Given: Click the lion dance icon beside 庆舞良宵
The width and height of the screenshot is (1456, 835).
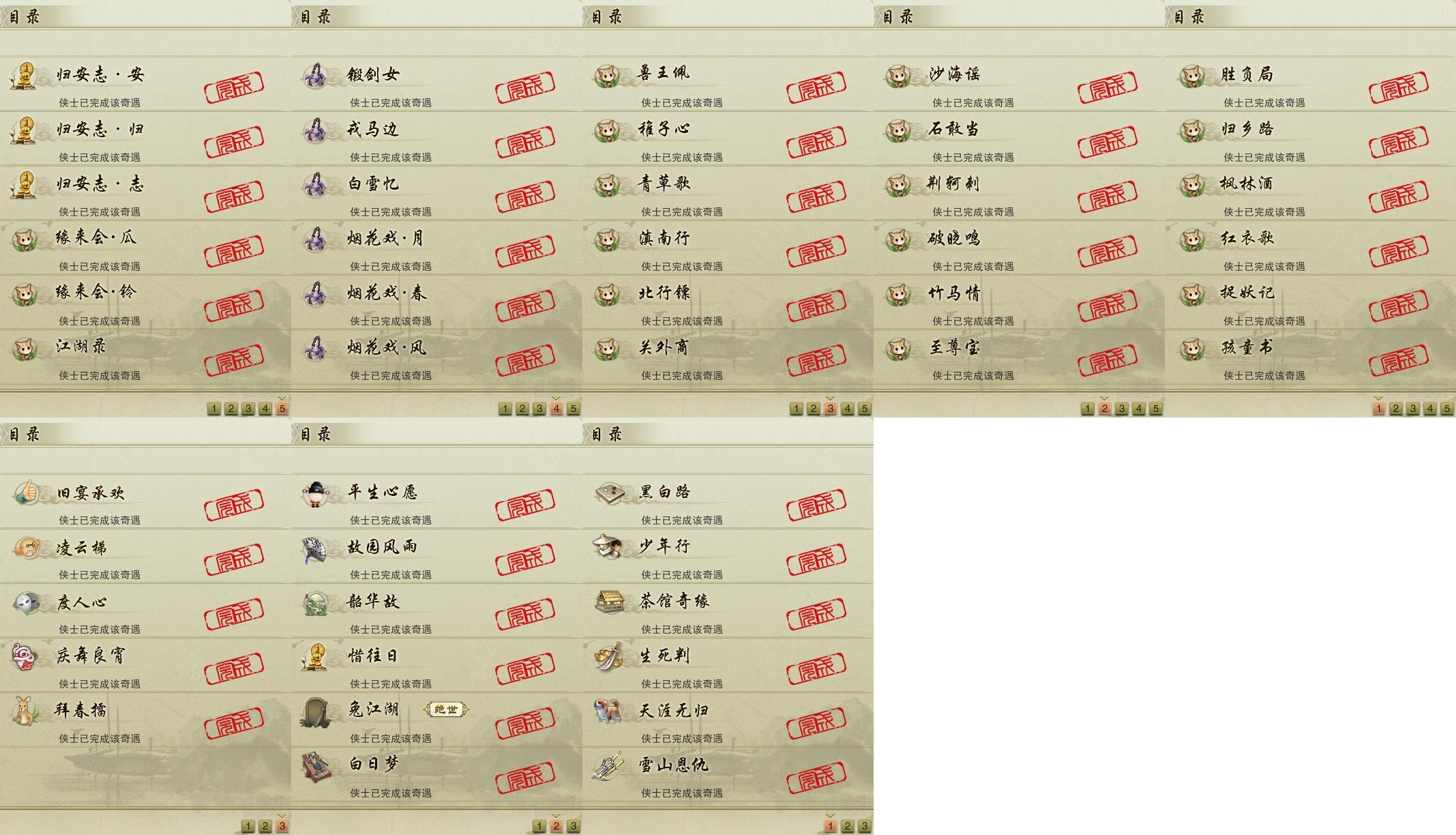Looking at the screenshot, I should tap(25, 656).
